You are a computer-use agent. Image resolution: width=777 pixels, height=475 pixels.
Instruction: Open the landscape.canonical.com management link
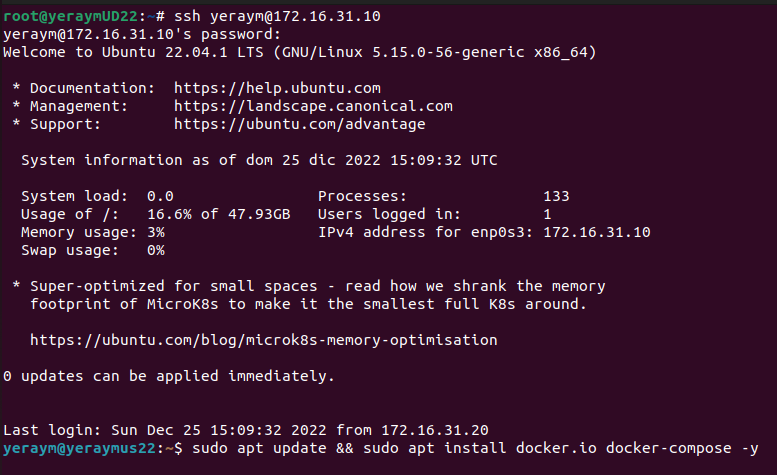point(313,106)
